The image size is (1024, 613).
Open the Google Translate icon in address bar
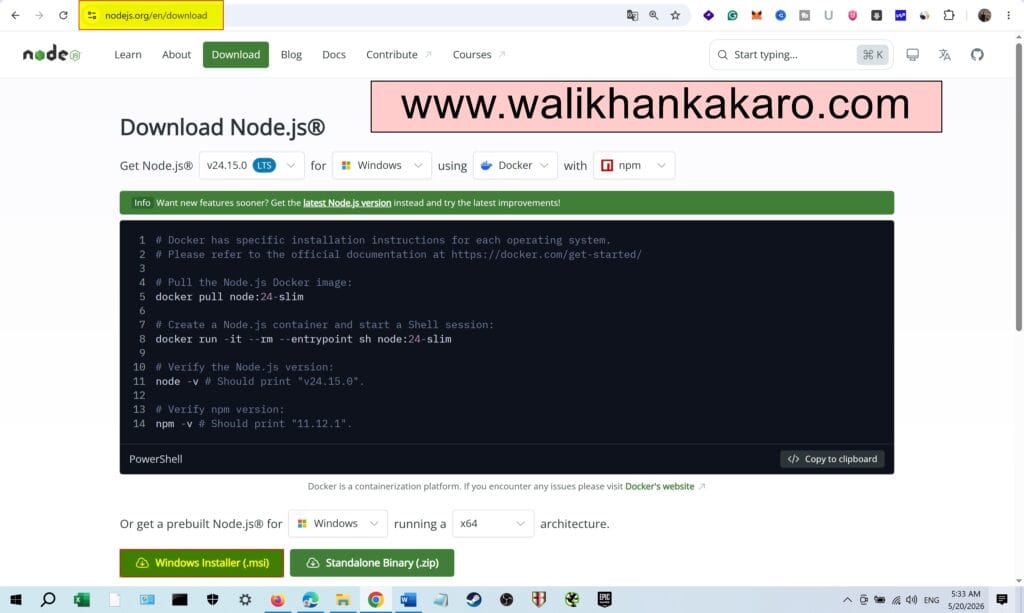coord(632,15)
